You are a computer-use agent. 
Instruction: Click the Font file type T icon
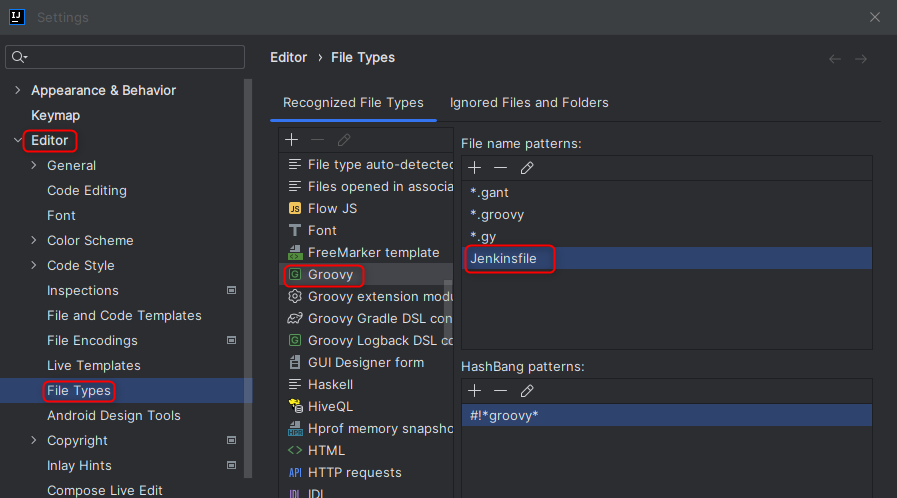295,230
